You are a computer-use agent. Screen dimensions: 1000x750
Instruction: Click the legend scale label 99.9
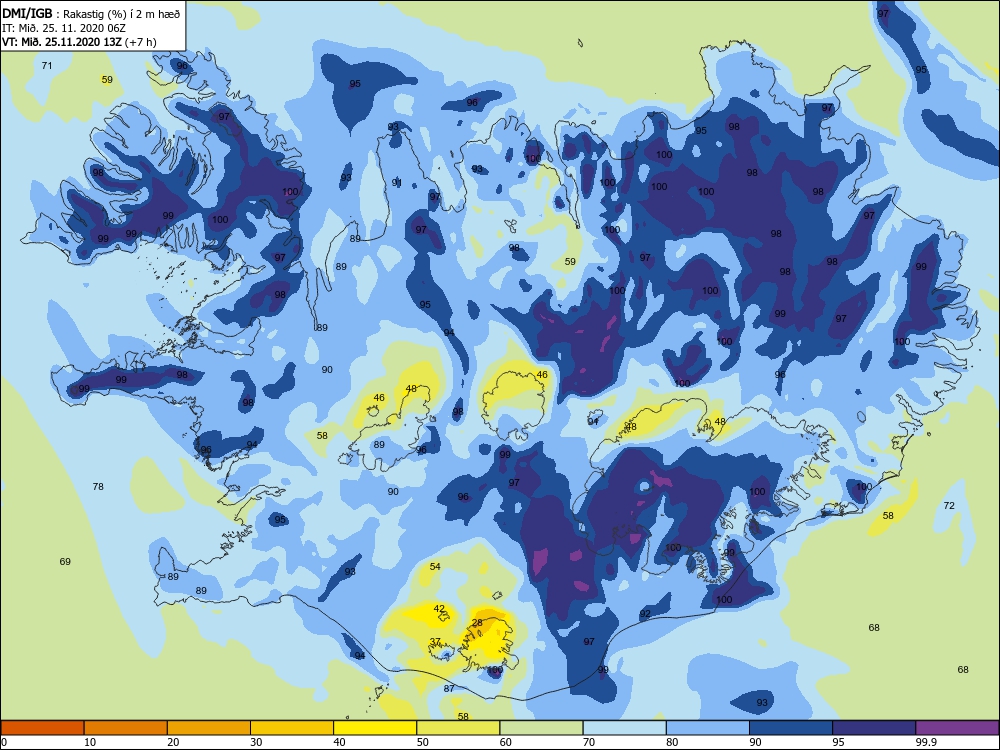click(x=925, y=742)
